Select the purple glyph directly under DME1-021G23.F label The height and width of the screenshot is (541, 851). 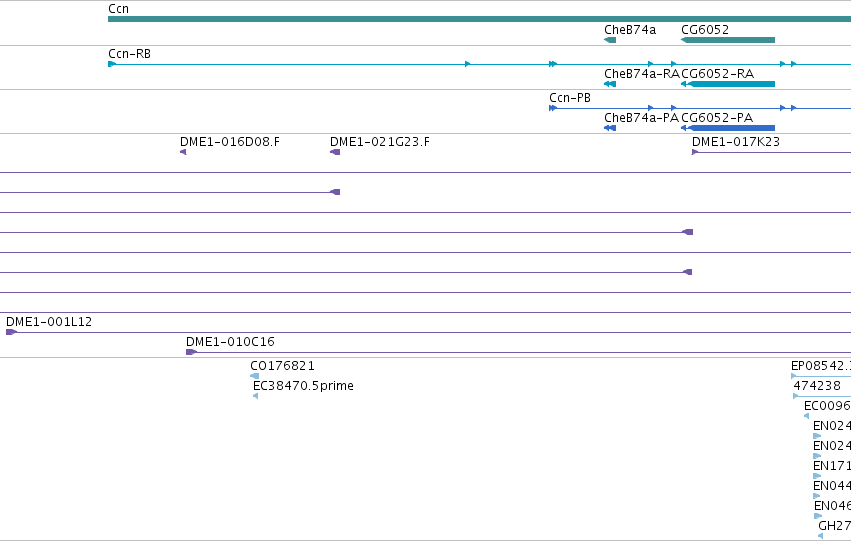335,152
